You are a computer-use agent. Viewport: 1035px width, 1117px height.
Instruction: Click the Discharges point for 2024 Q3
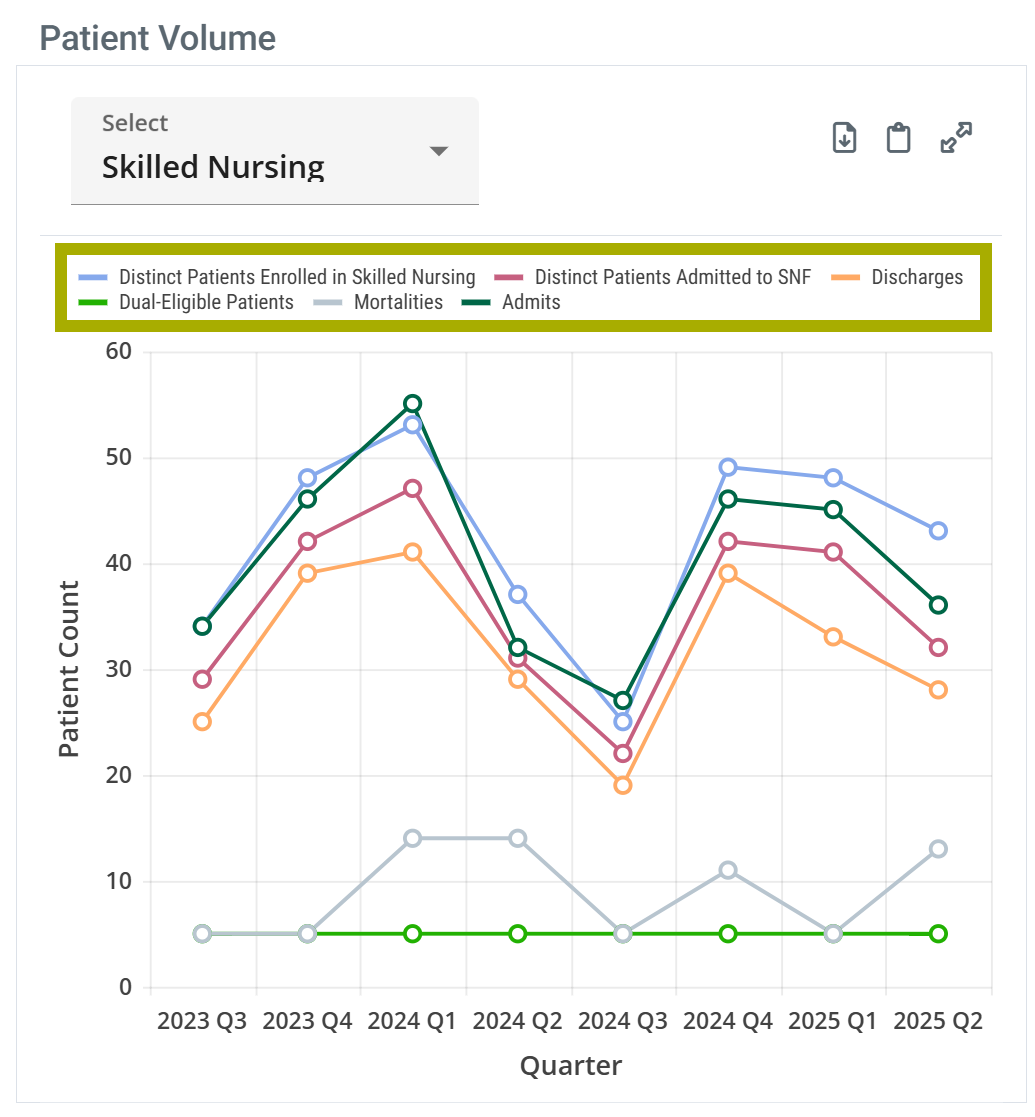623,785
